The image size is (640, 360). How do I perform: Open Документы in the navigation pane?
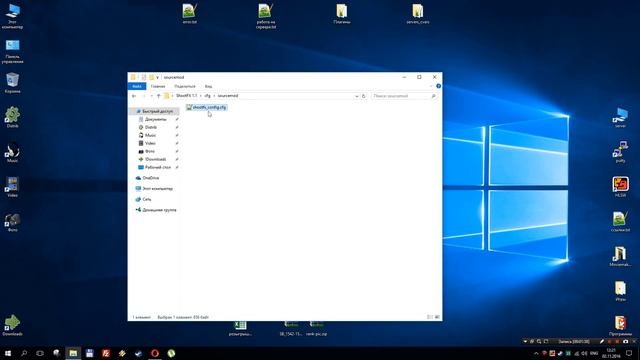click(156, 119)
